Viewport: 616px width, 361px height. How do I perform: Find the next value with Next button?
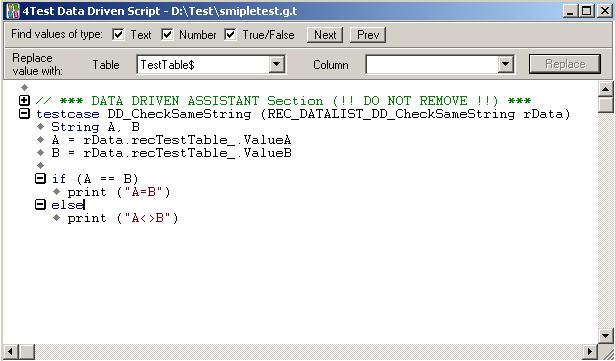point(325,35)
